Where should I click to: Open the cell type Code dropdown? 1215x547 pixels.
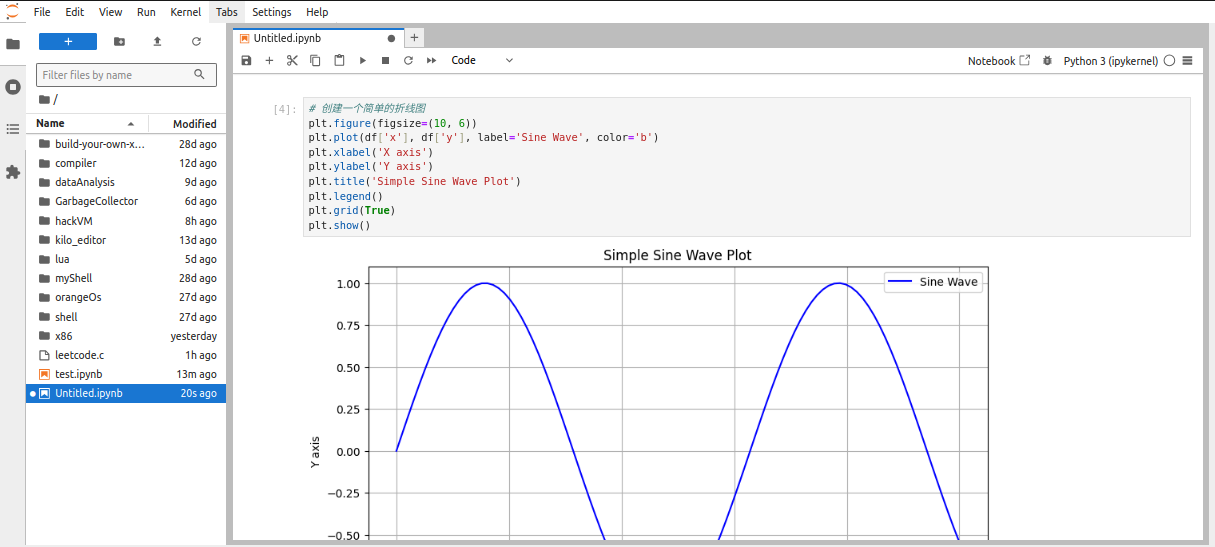[x=482, y=61]
